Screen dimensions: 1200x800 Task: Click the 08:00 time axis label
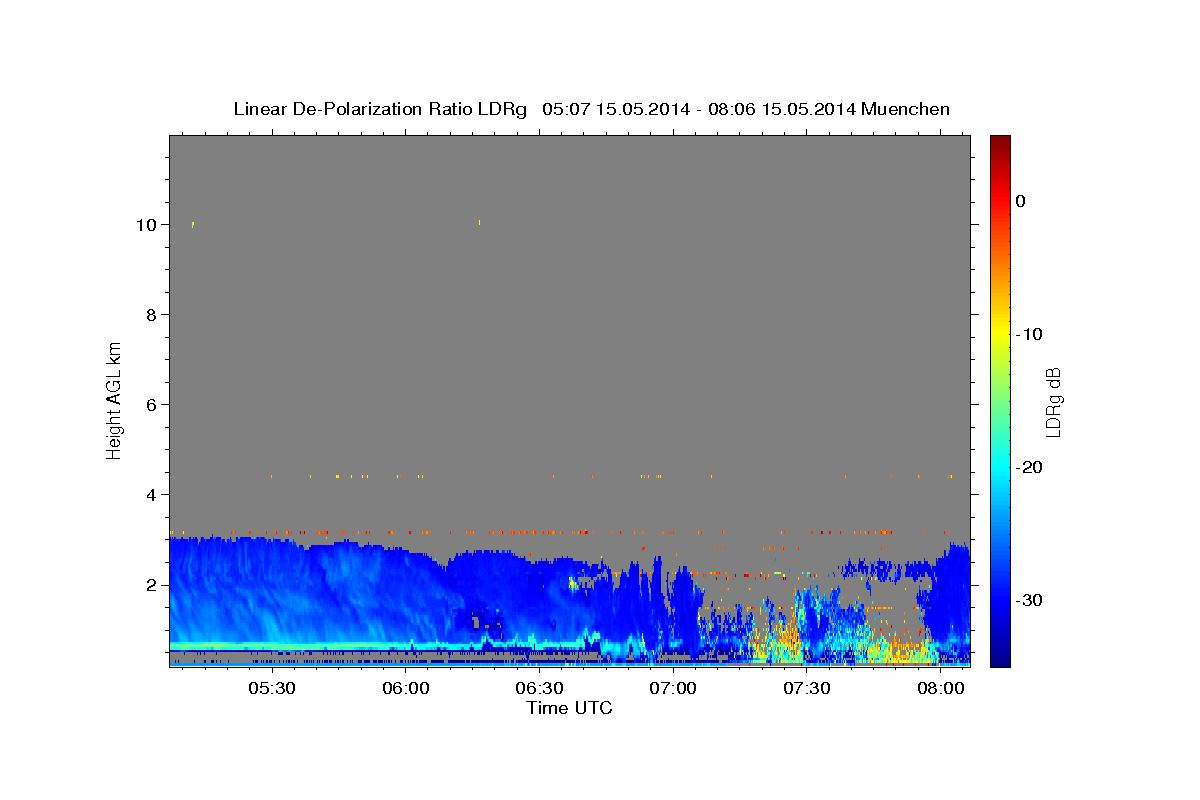click(x=941, y=689)
